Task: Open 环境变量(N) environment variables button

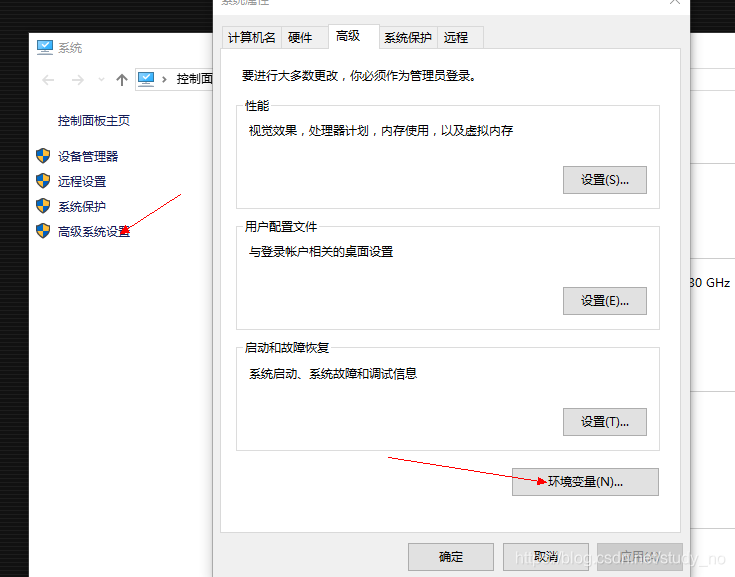Action: coord(585,482)
